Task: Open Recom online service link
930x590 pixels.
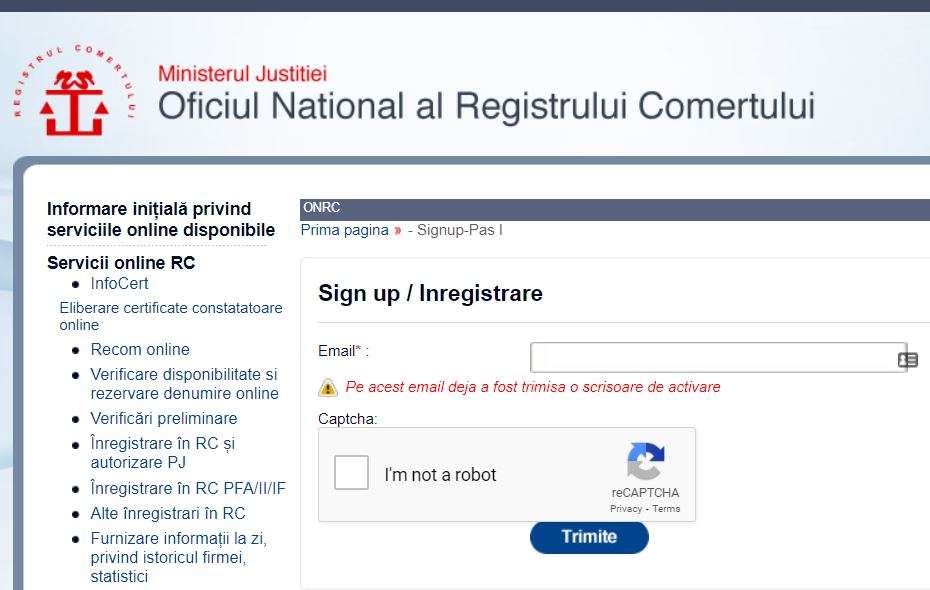Action: pyautogui.click(x=140, y=349)
